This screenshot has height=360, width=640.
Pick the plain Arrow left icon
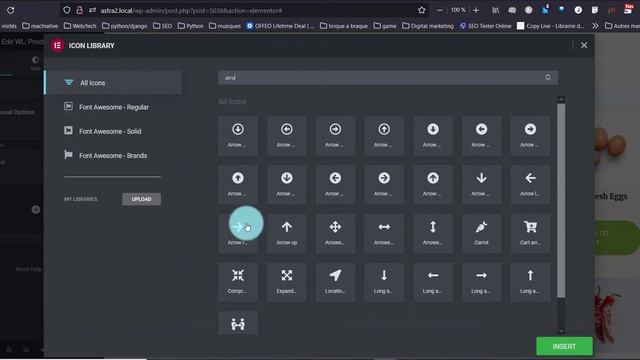coord(530,184)
